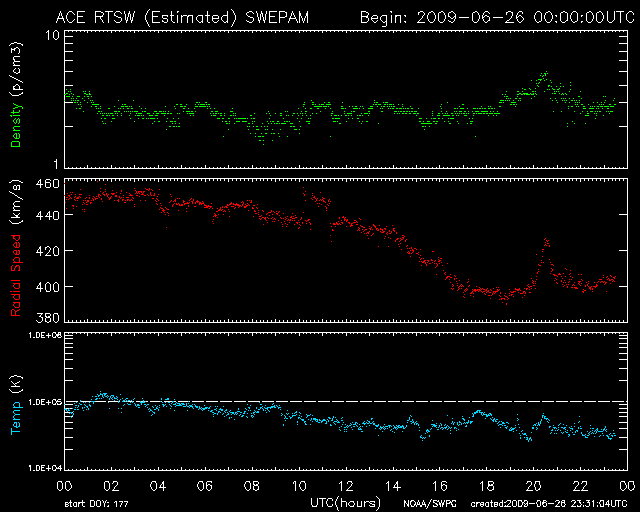Image resolution: width=640 pixels, height=512 pixels.
Task: Select the green 'Density (p/cm3)' axis label
Action: click(x=16, y=95)
